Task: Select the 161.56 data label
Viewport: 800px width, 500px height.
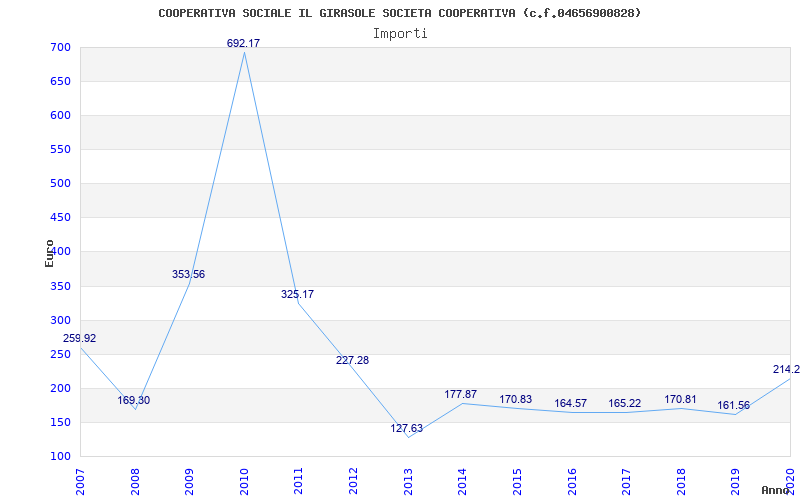Action: (x=734, y=406)
